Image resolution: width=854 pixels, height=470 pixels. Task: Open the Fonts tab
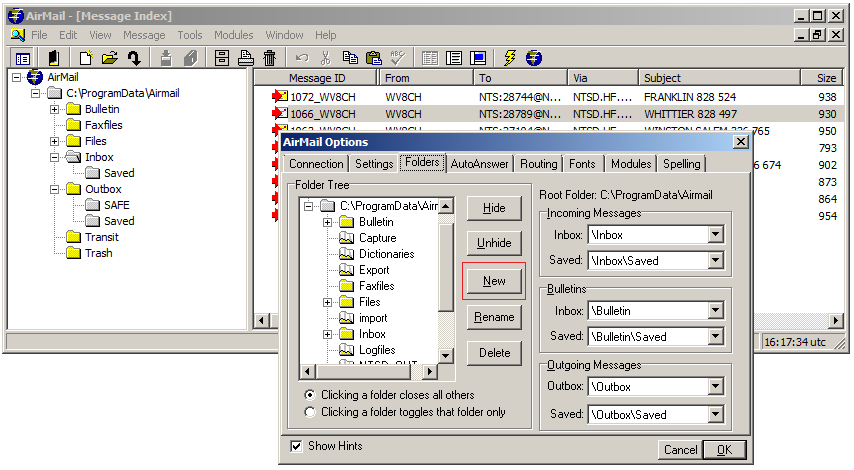(582, 164)
